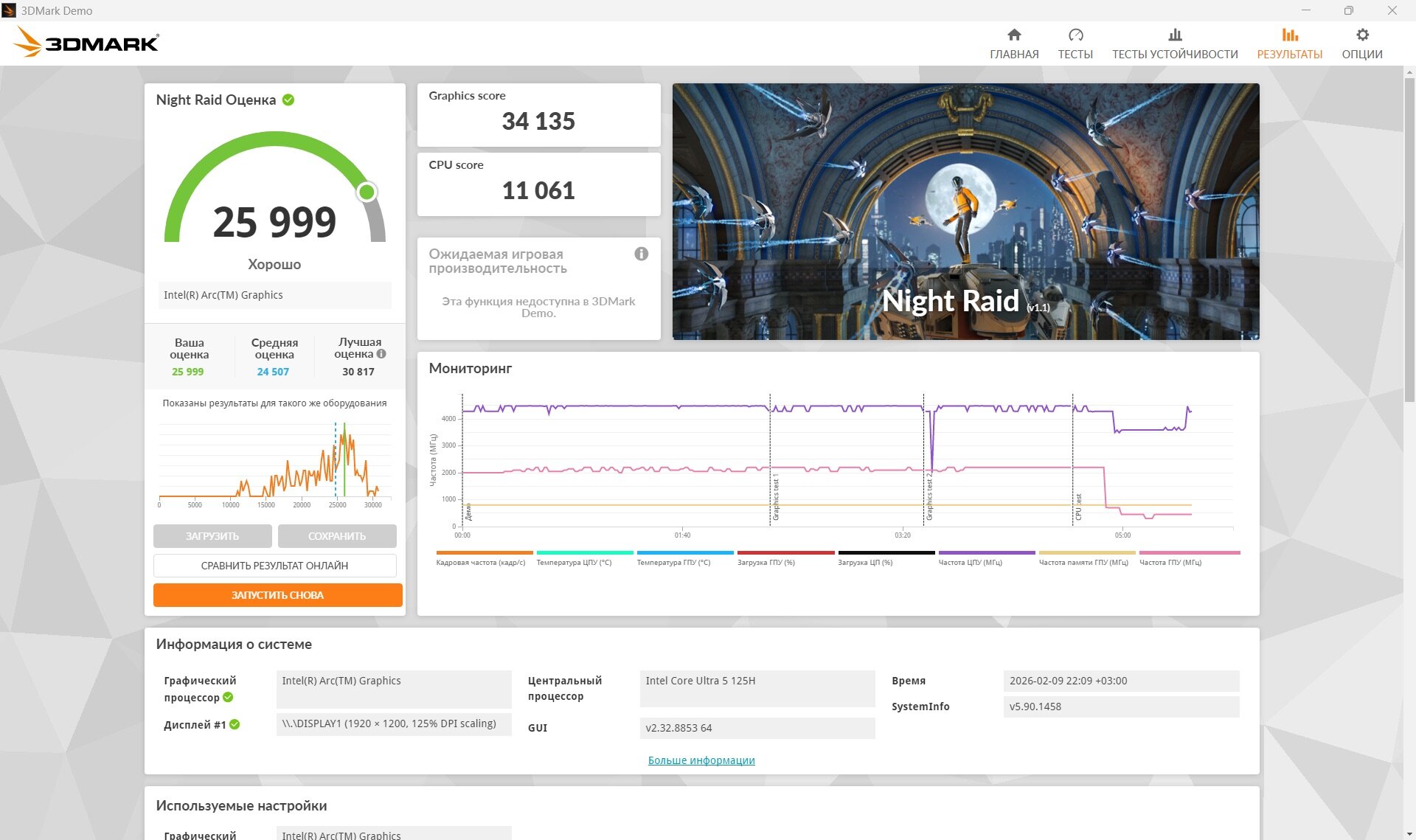This screenshot has width=1416, height=840.
Task: Click the Night Raid preview image
Action: (965, 212)
